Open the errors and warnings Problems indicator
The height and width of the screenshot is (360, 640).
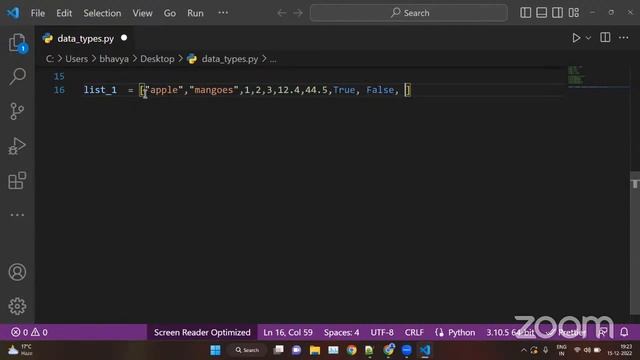[29, 332]
